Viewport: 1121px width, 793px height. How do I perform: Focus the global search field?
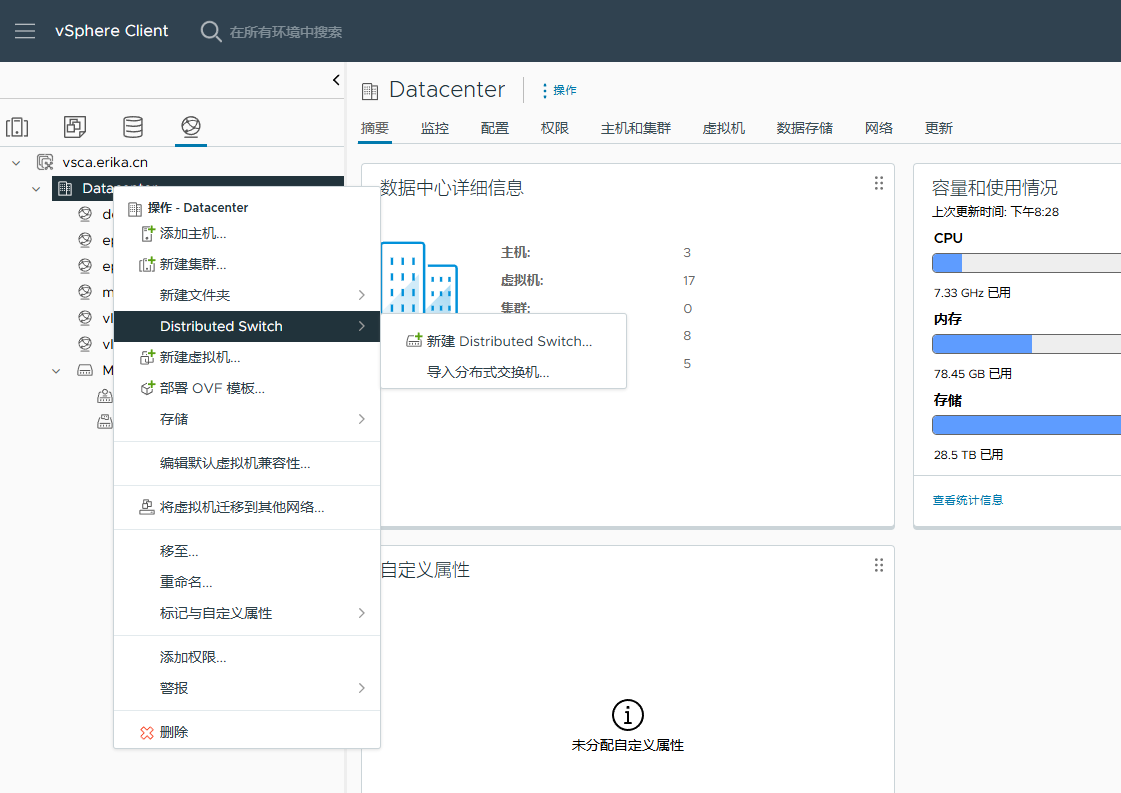tap(285, 32)
